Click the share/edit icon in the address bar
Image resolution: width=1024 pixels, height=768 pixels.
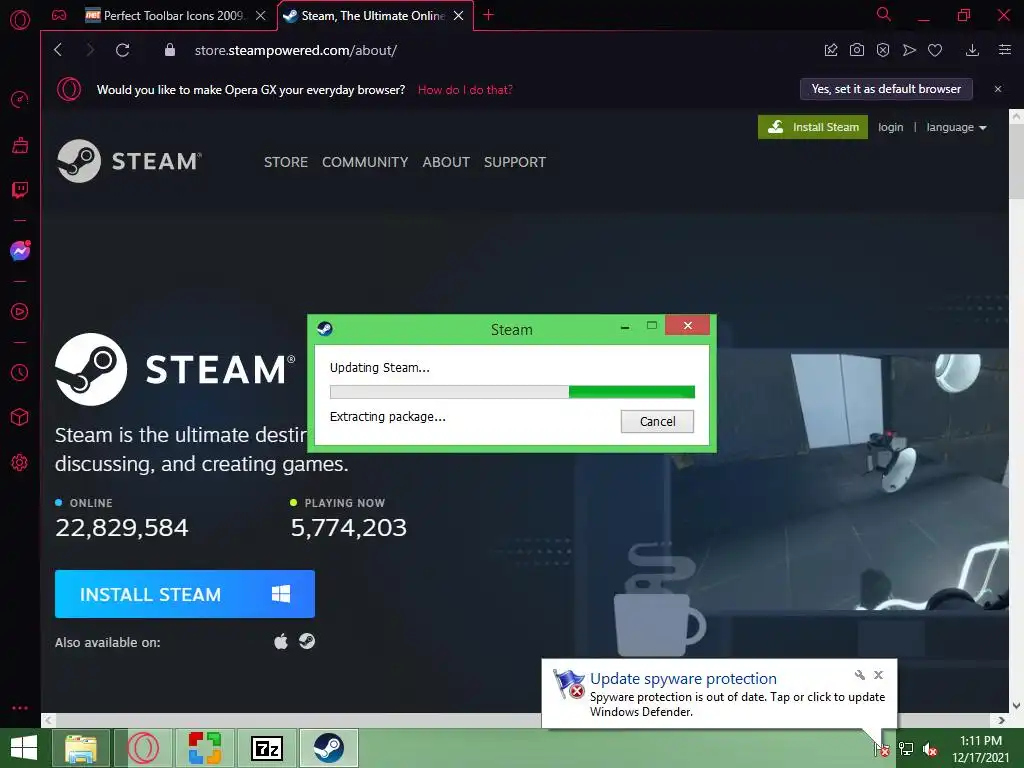831,50
